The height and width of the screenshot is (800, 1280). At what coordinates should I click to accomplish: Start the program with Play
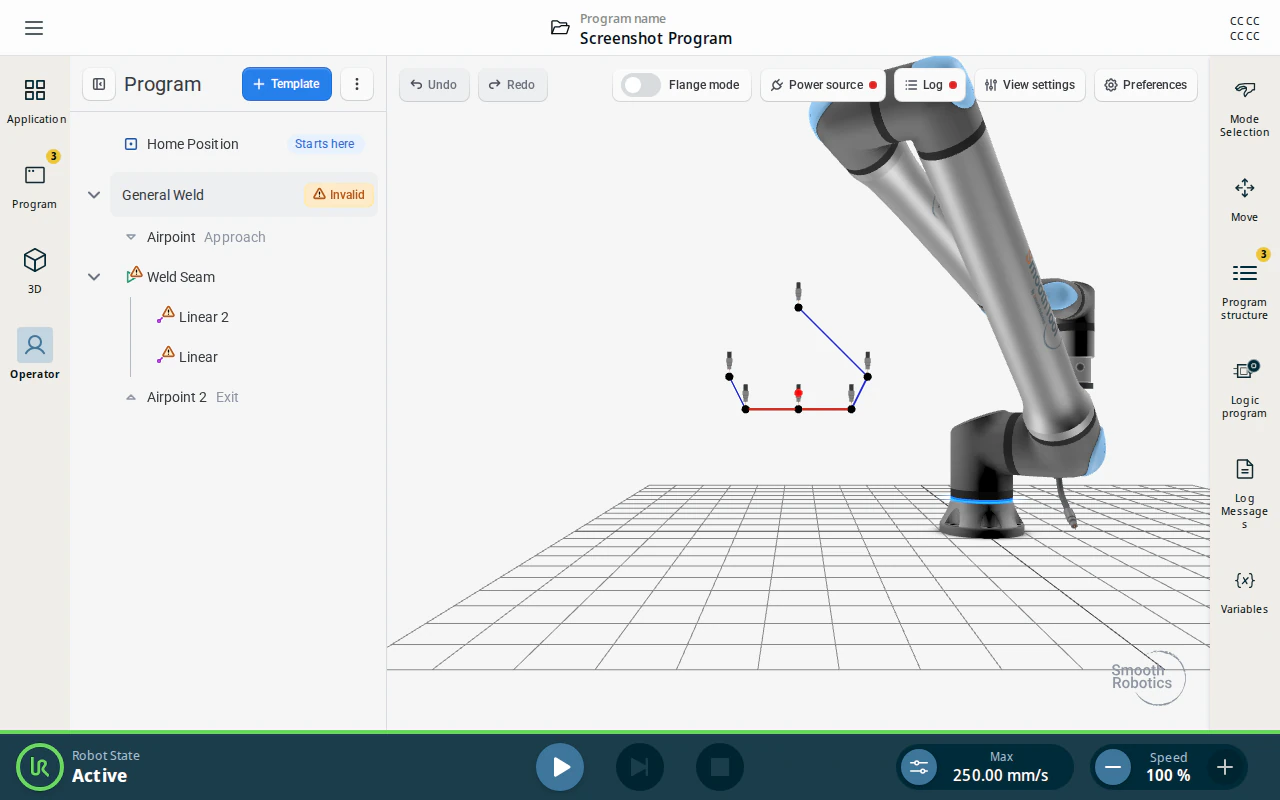[x=560, y=767]
